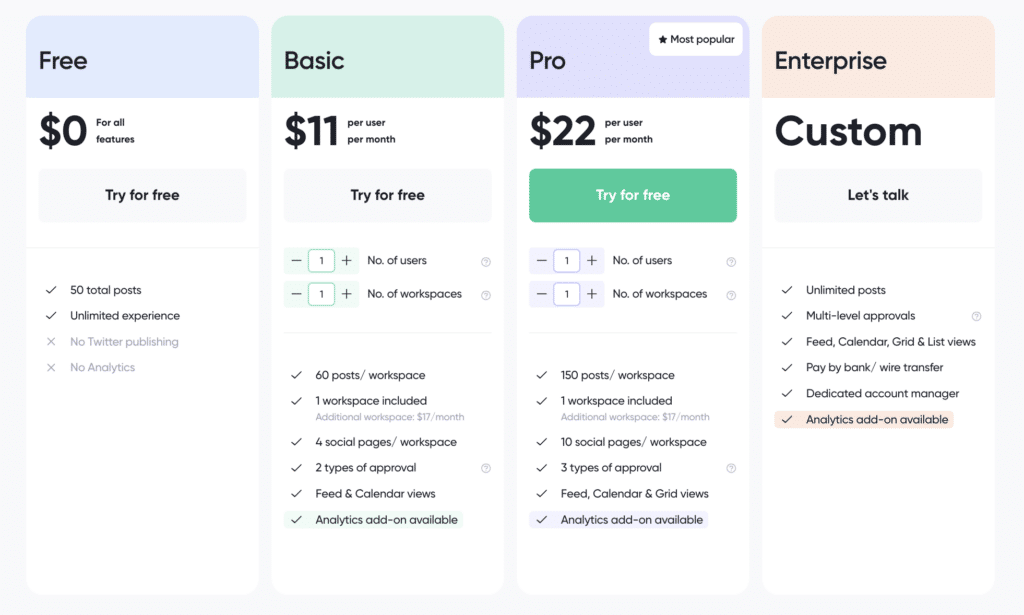Click Try for free under Basic plan

point(387,195)
